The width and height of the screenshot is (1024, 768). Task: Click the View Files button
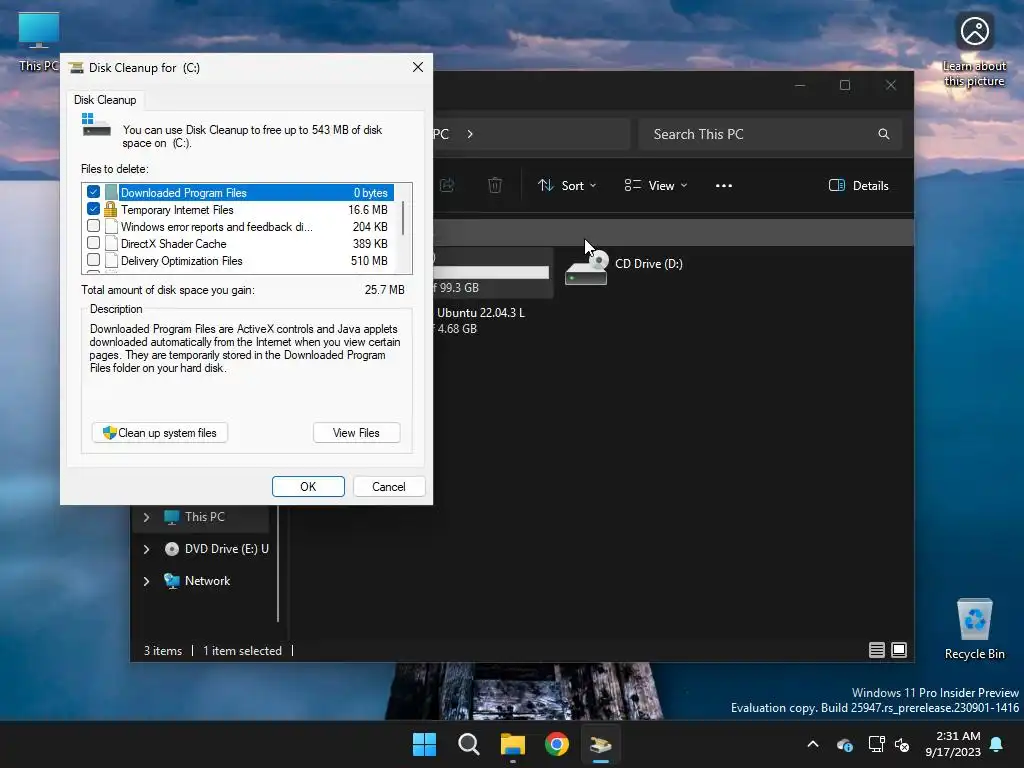coord(356,433)
